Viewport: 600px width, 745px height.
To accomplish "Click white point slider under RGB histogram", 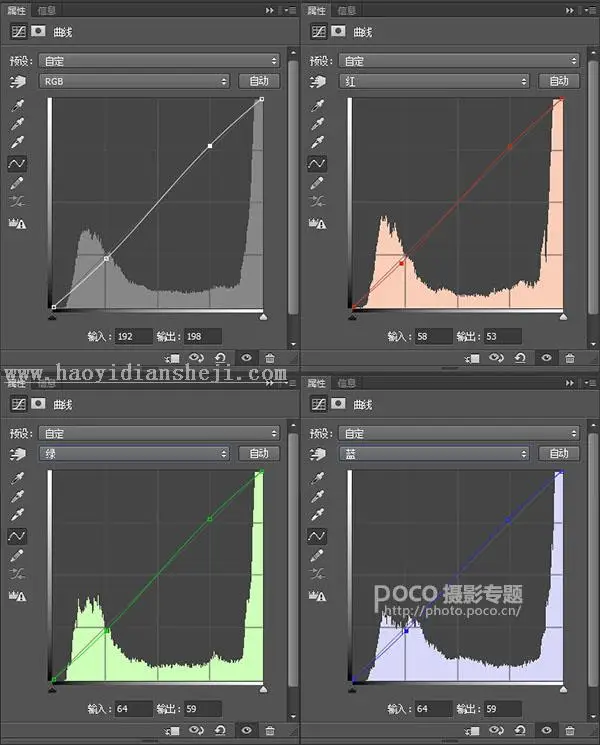I will click(x=263, y=316).
